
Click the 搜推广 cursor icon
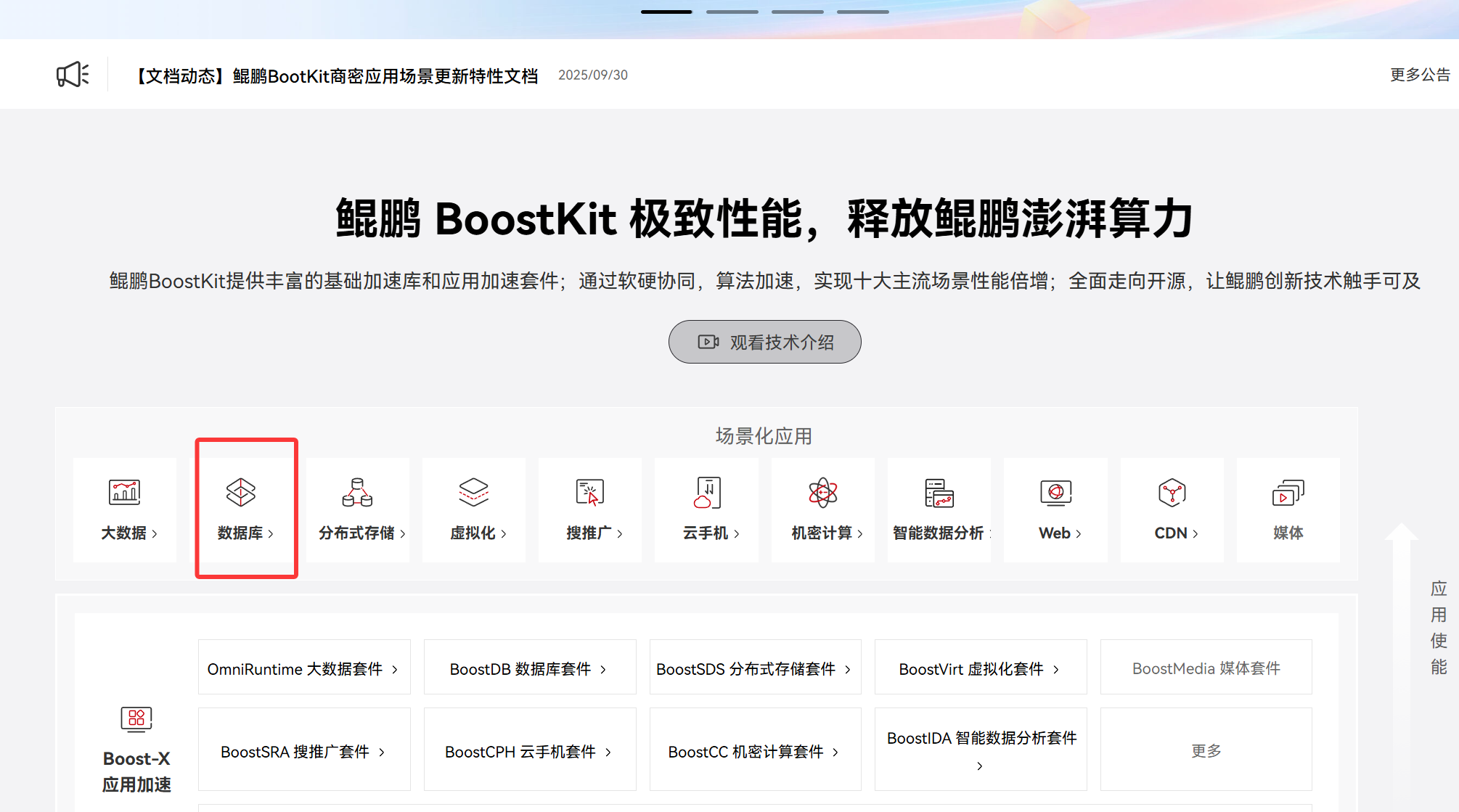[x=590, y=492]
